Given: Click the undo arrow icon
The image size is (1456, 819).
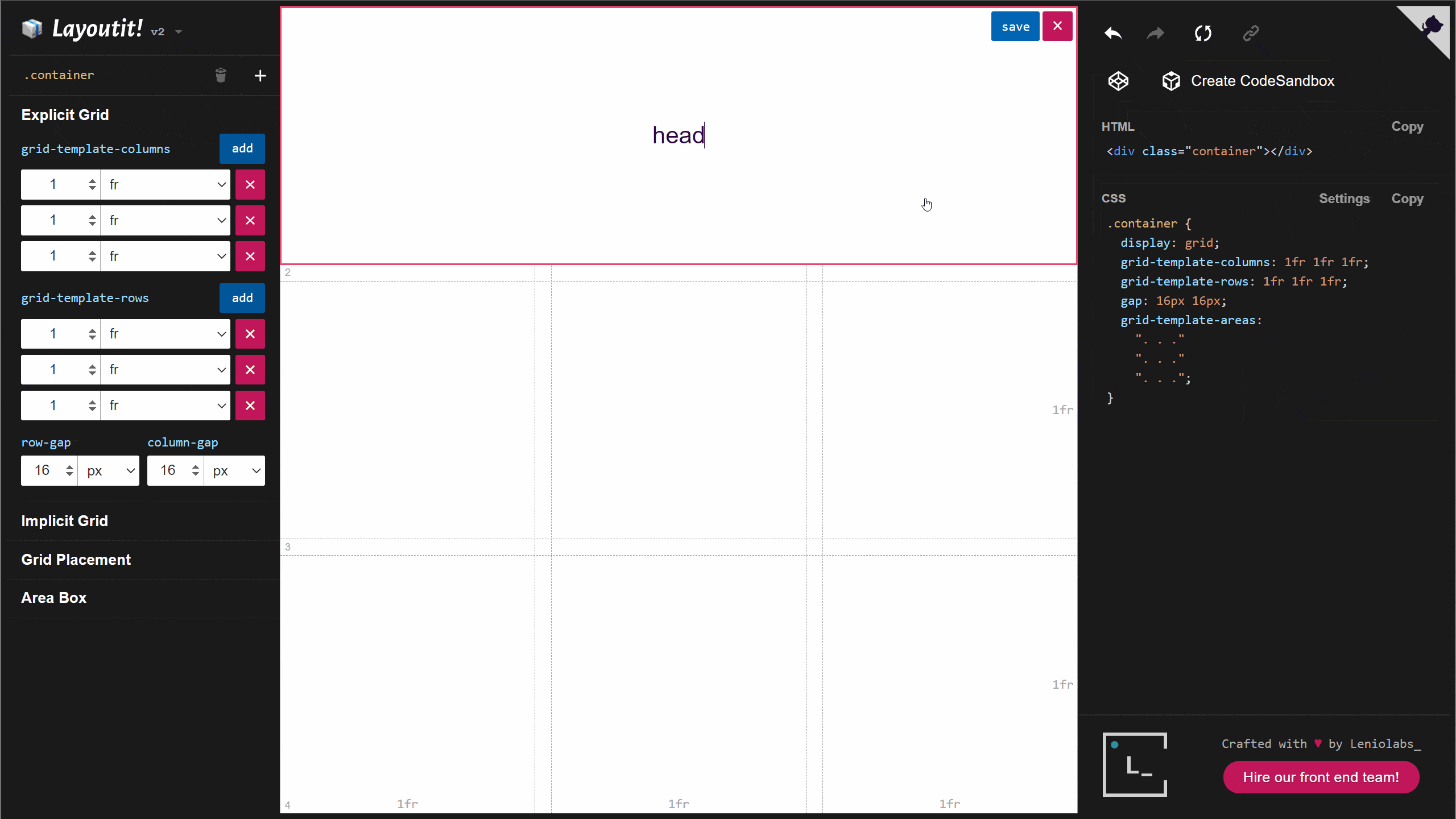Looking at the screenshot, I should (x=1112, y=33).
